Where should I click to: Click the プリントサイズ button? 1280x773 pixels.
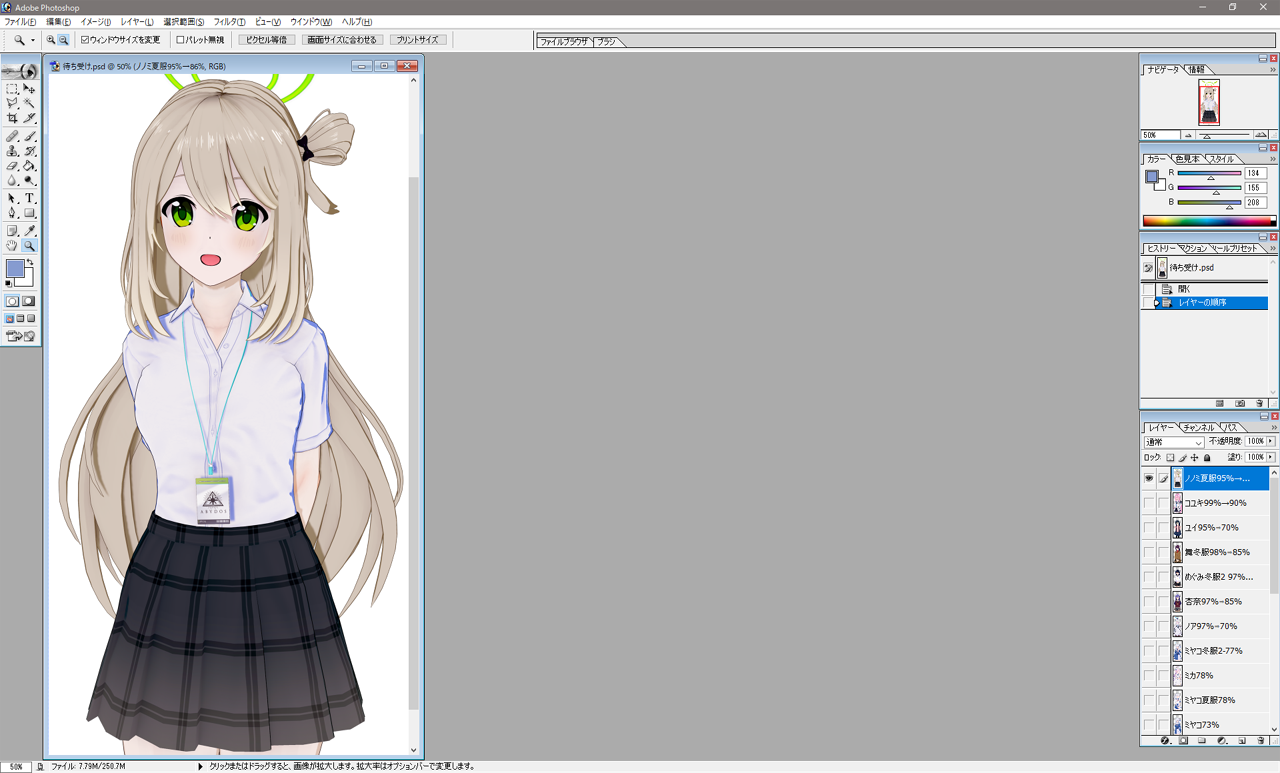417,40
